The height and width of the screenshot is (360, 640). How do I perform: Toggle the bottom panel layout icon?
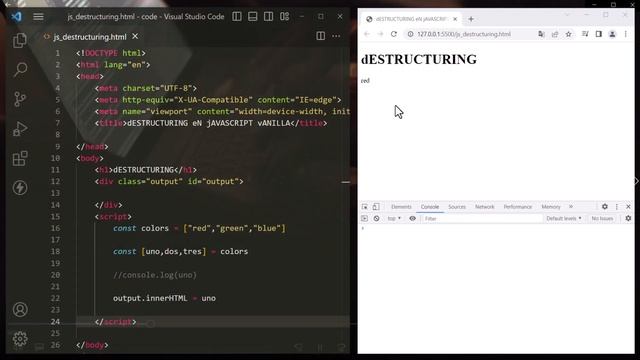point(253,16)
